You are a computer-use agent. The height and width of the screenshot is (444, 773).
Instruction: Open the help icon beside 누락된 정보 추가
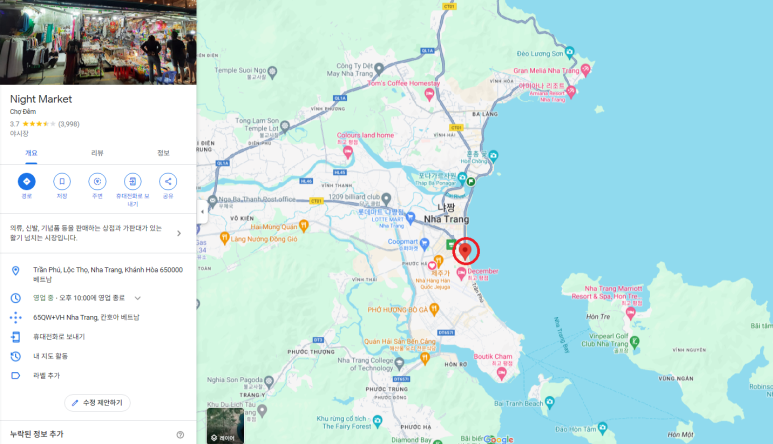[180, 435]
